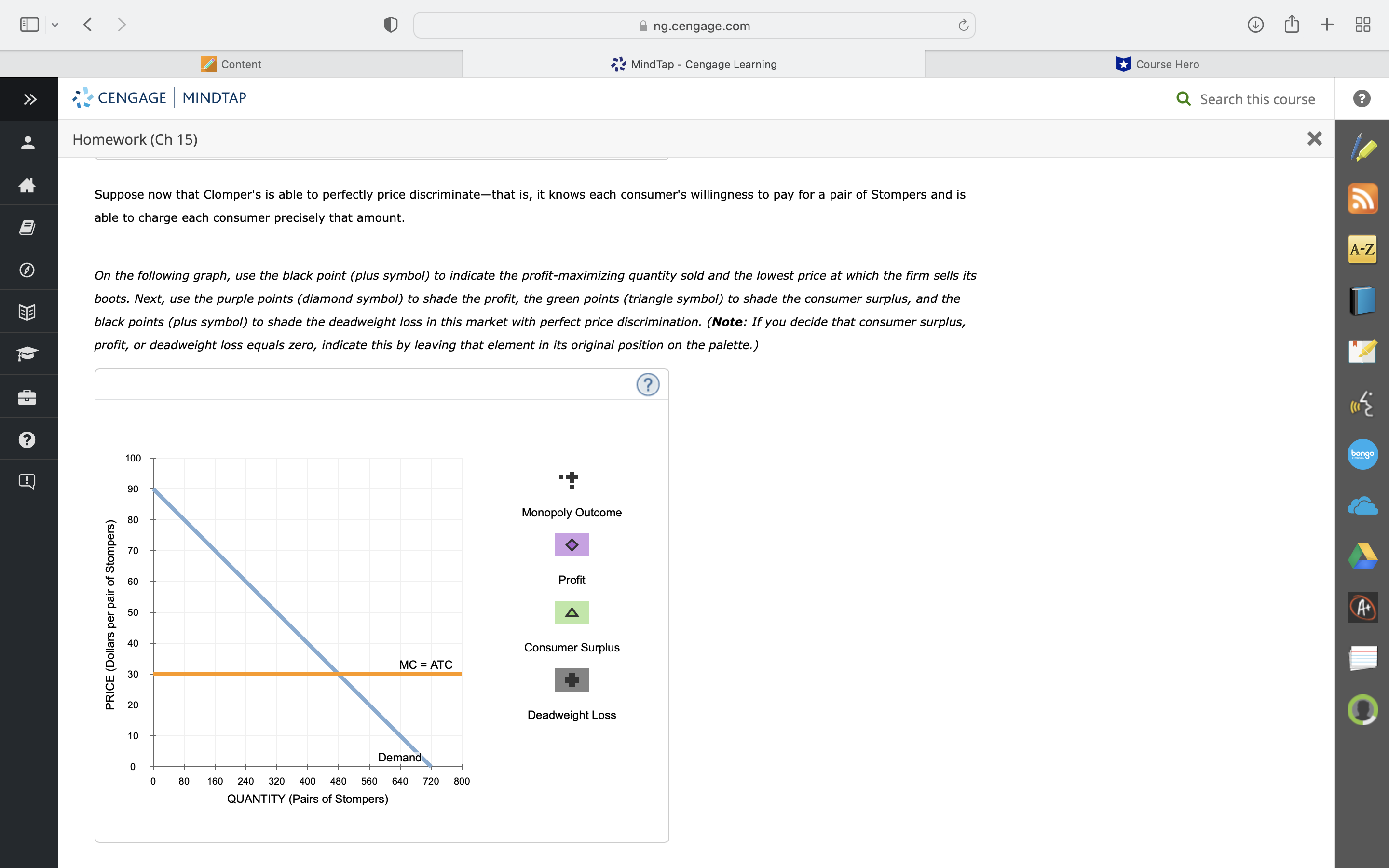Image resolution: width=1389 pixels, height=868 pixels.
Task: Open the graph help question mark
Action: coord(648,385)
